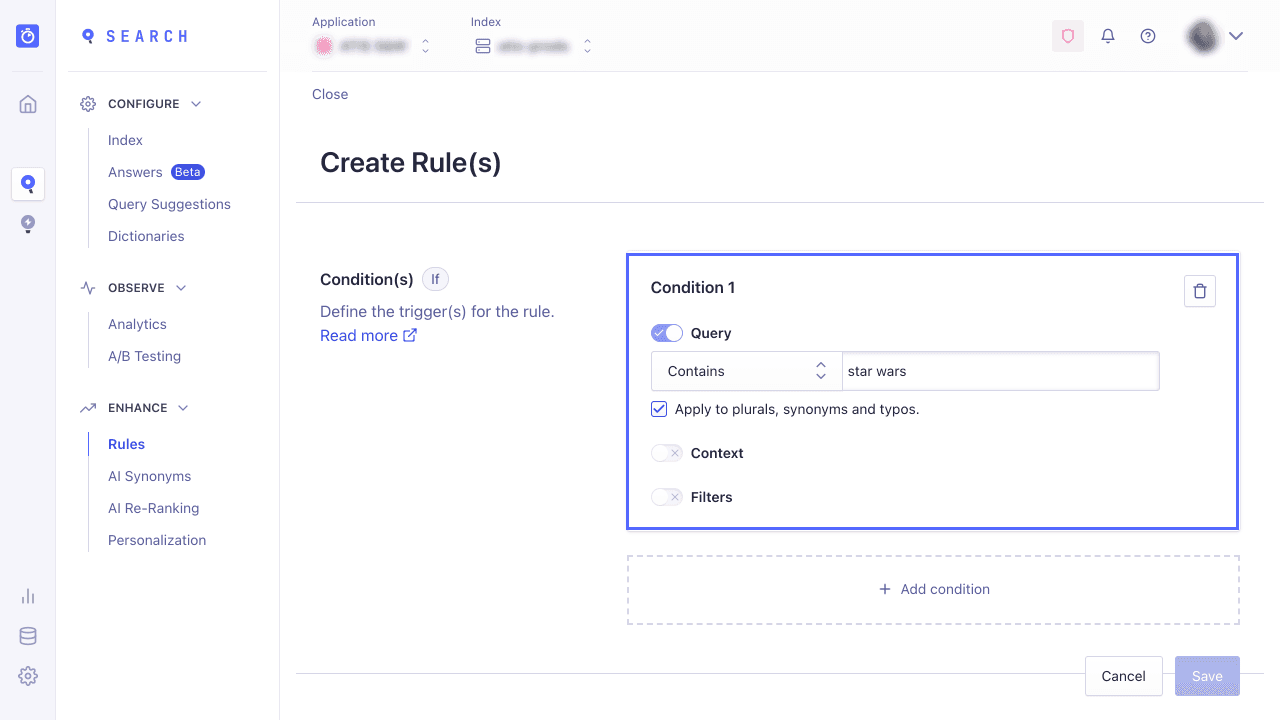The width and height of the screenshot is (1280, 720).
Task: Click the index server icon in header
Action: click(483, 46)
